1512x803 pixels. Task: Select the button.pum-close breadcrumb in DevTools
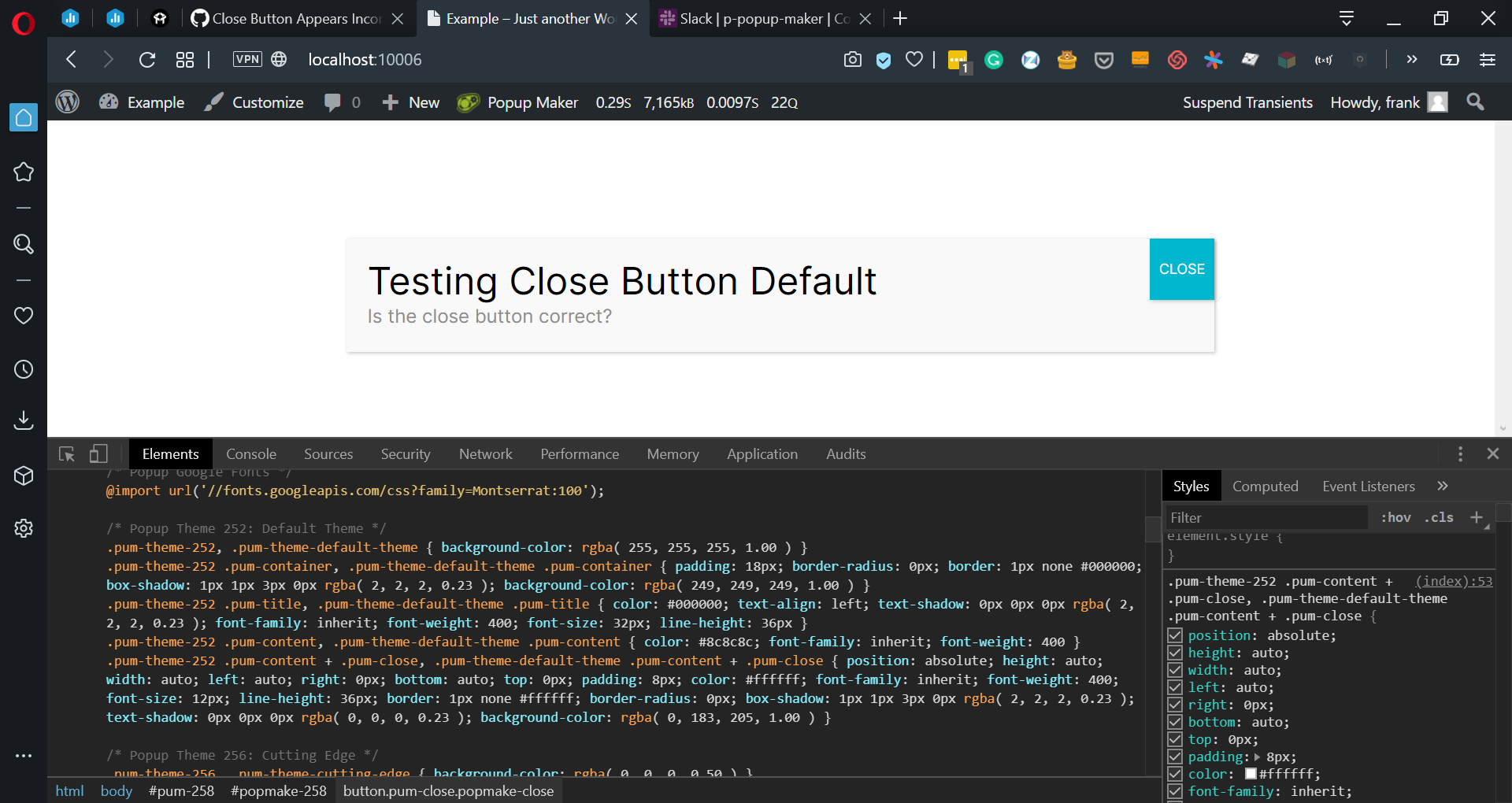[x=449, y=790]
